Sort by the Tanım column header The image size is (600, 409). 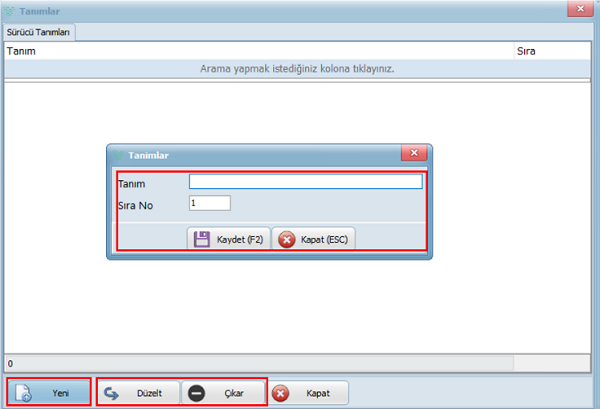(x=200, y=49)
